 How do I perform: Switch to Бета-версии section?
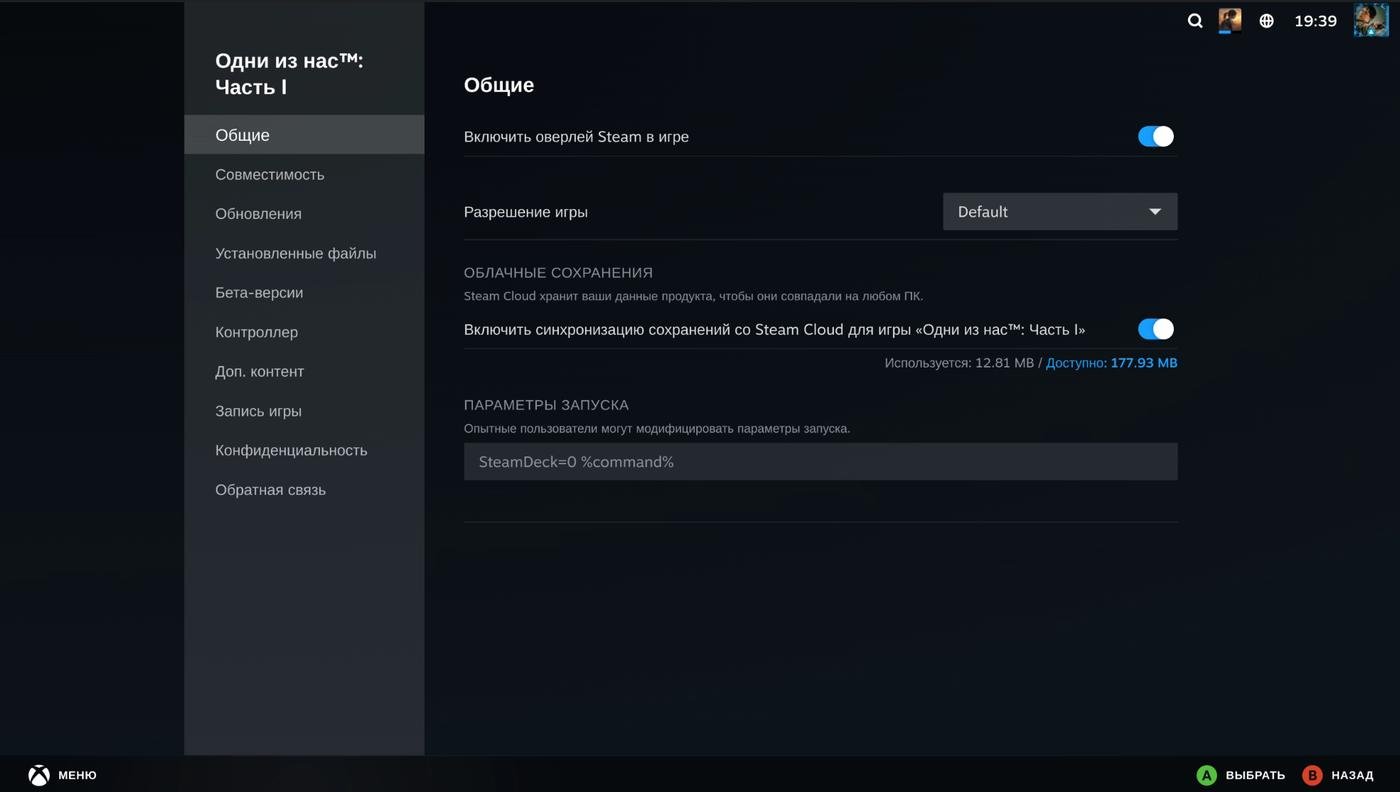click(x=304, y=293)
